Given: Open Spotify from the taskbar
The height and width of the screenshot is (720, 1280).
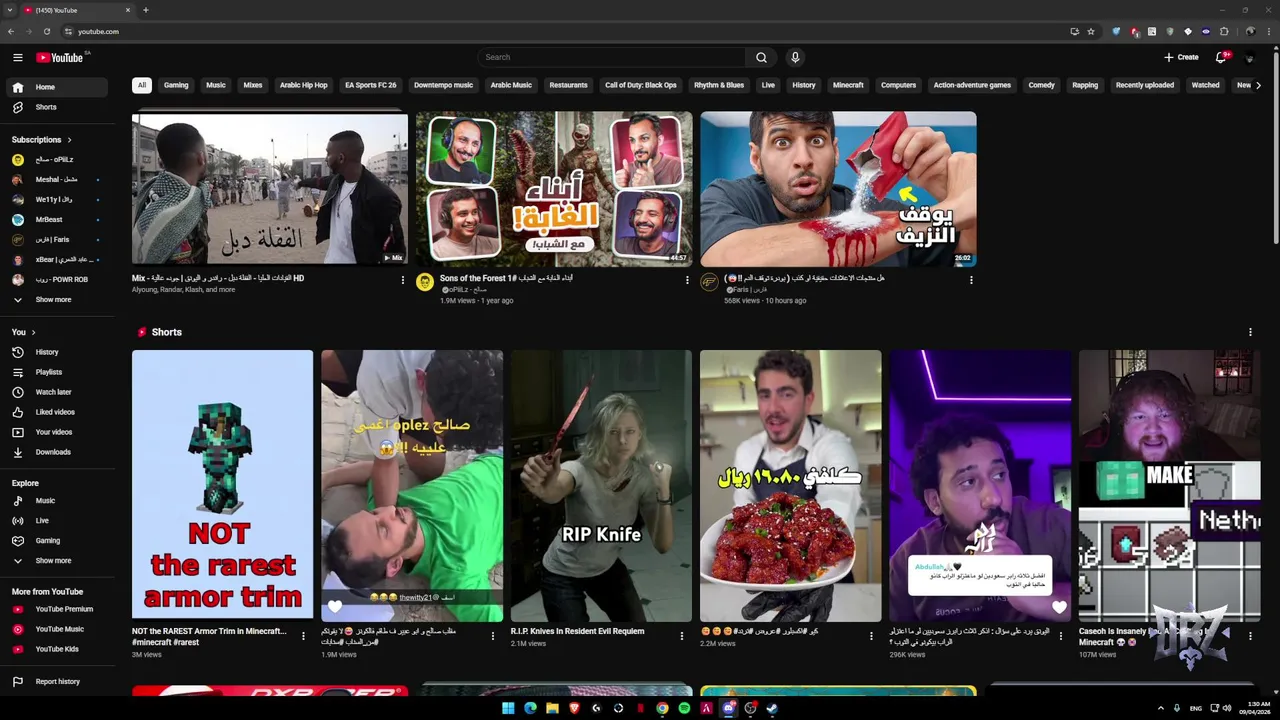Looking at the screenshot, I should pyautogui.click(x=684, y=708).
